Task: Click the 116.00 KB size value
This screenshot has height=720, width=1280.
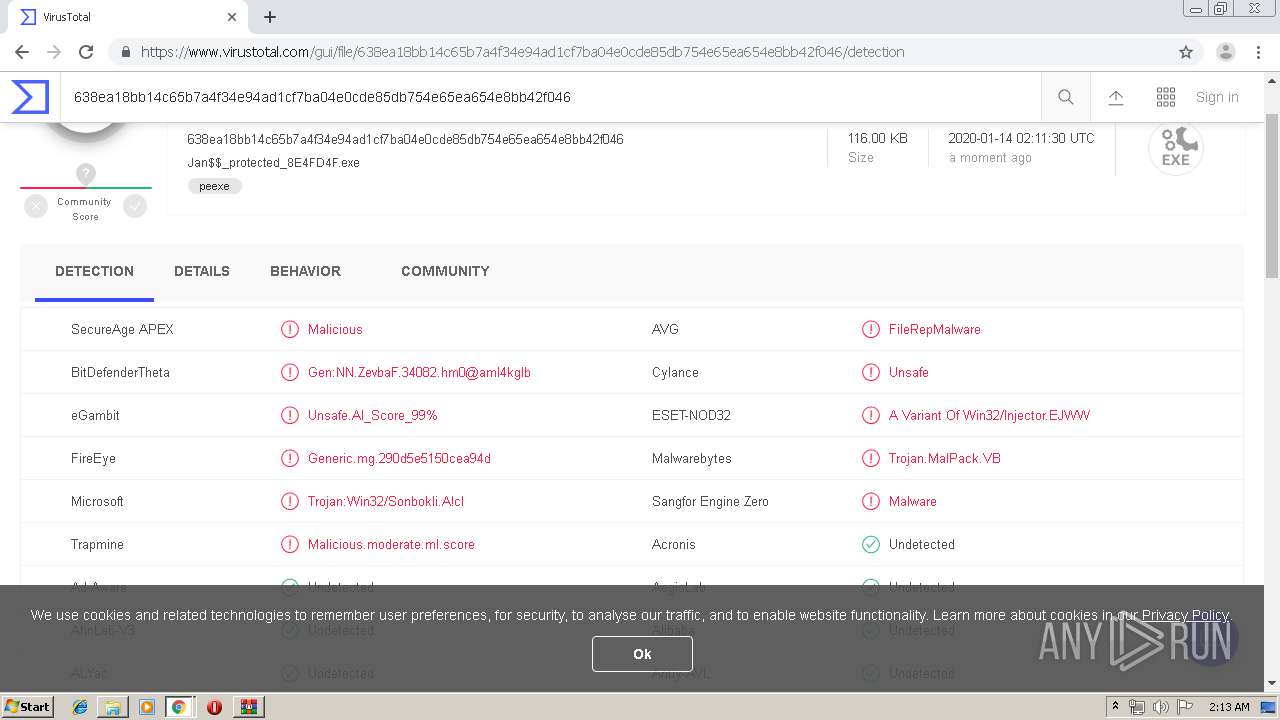Action: point(877,138)
